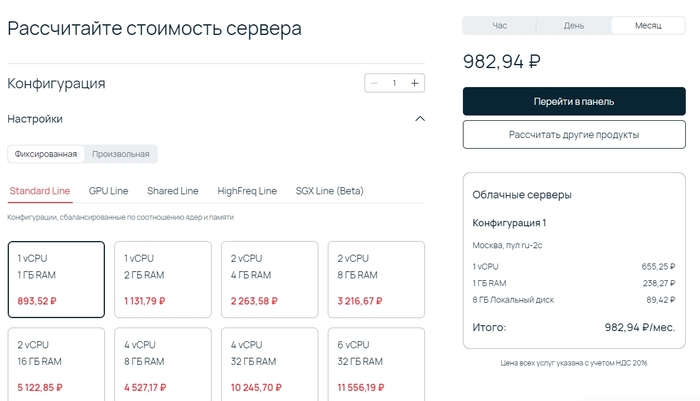Screen dimensions: 700x401
Task: Switch to HighFreq Line tab
Action: [x=247, y=191]
